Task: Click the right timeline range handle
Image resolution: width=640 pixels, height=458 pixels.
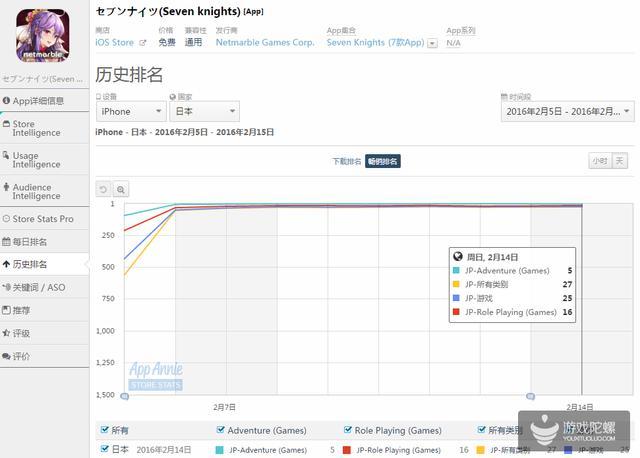Action: [x=530, y=396]
